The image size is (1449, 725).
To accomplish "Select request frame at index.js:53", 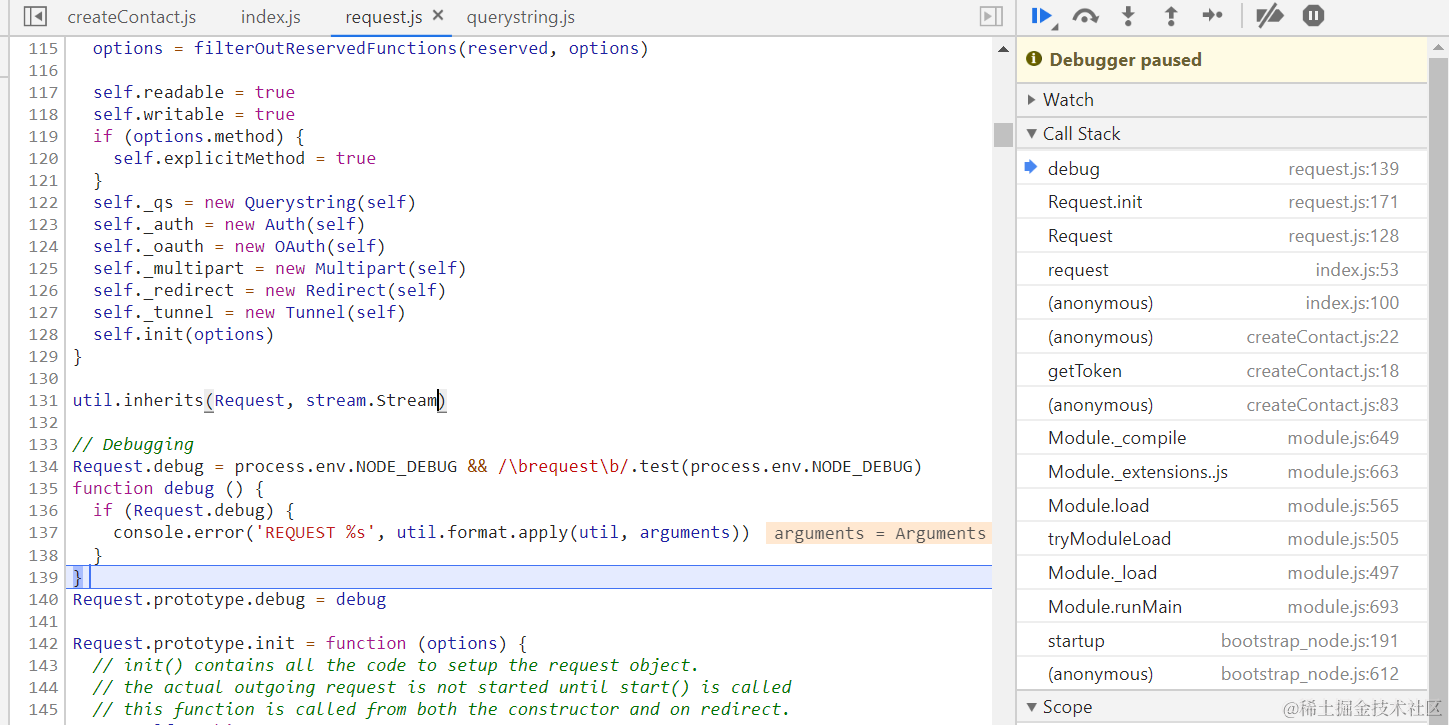I will pyautogui.click(x=1222, y=270).
